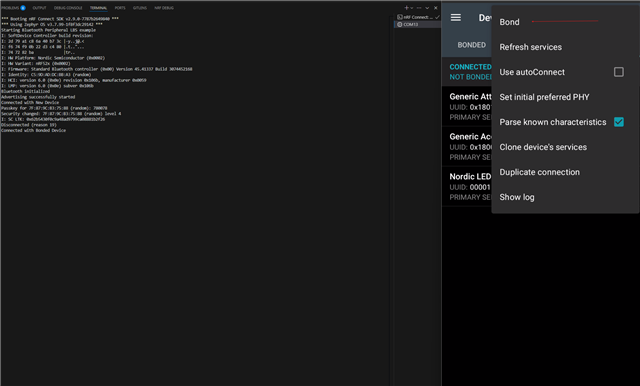Screen dimensions: 640x386
Task: Select the COM13 terminal entry
Action: [x=418, y=24]
